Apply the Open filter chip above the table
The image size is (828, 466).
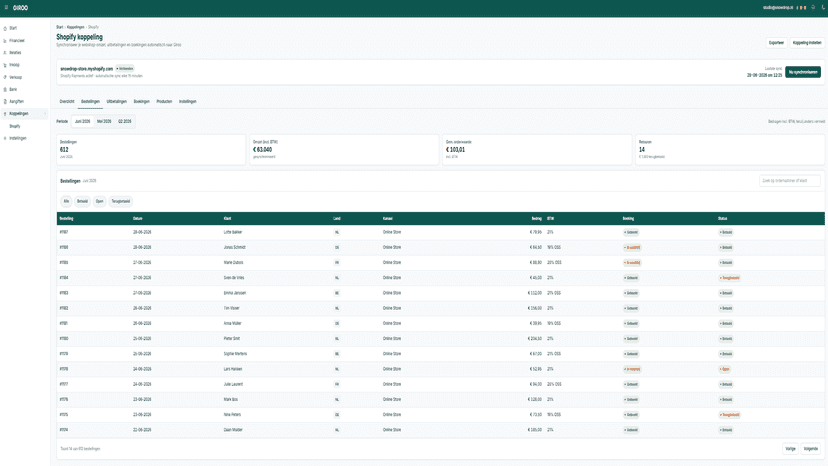99,201
